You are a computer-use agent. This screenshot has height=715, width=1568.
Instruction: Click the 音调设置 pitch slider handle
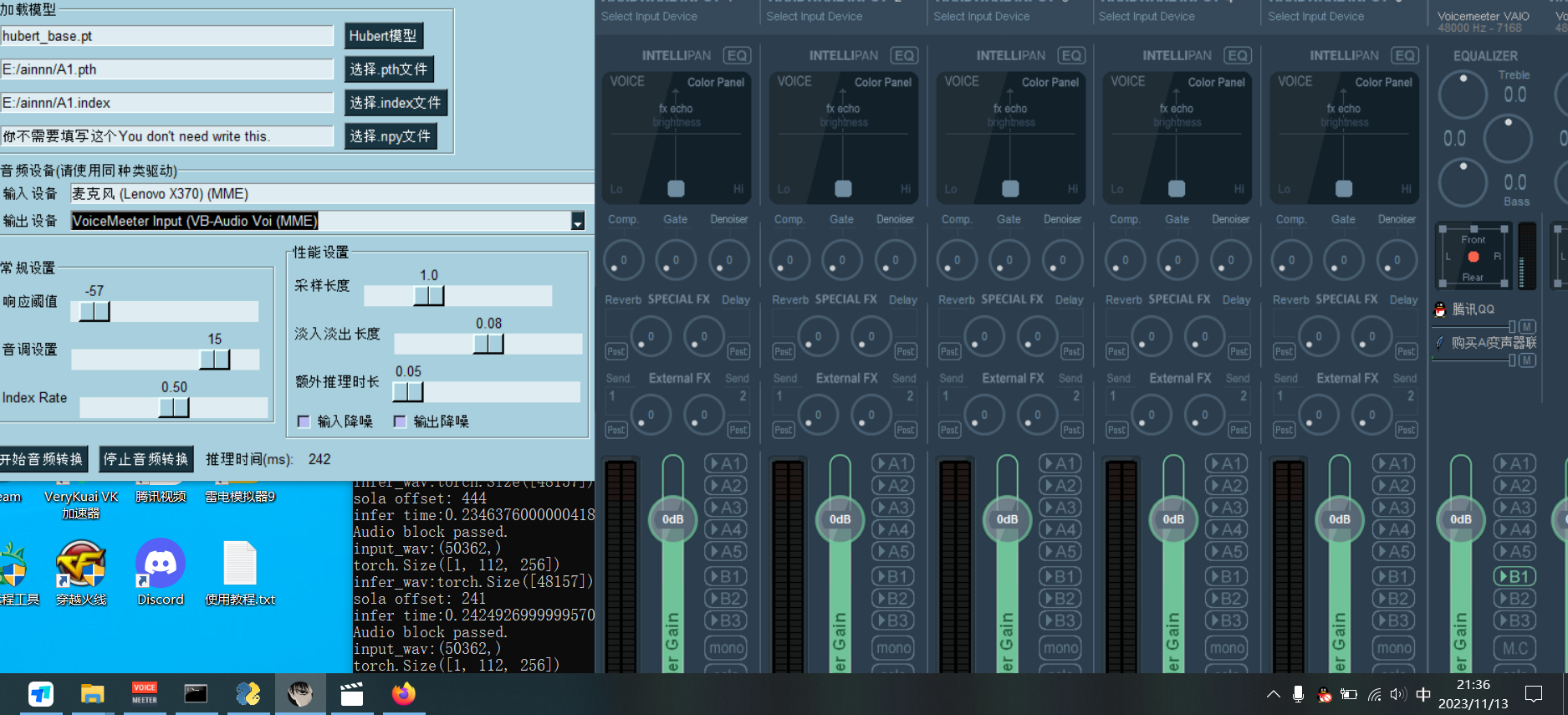[x=215, y=359]
